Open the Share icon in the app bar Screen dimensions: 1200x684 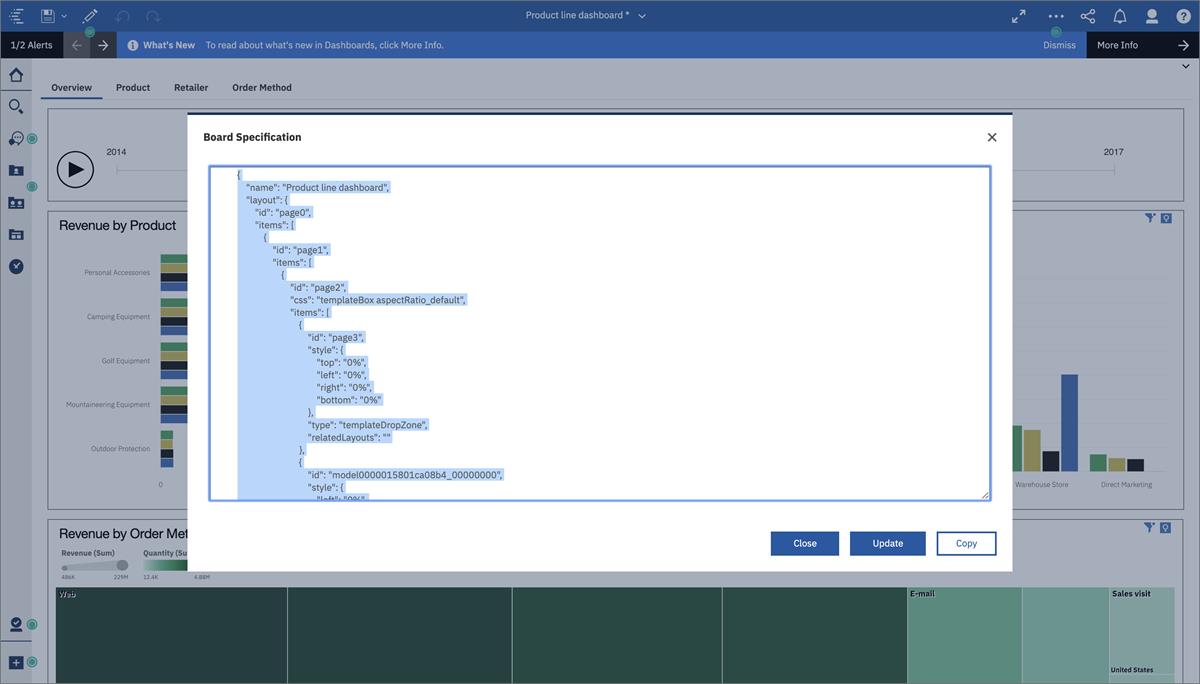pos(1086,15)
